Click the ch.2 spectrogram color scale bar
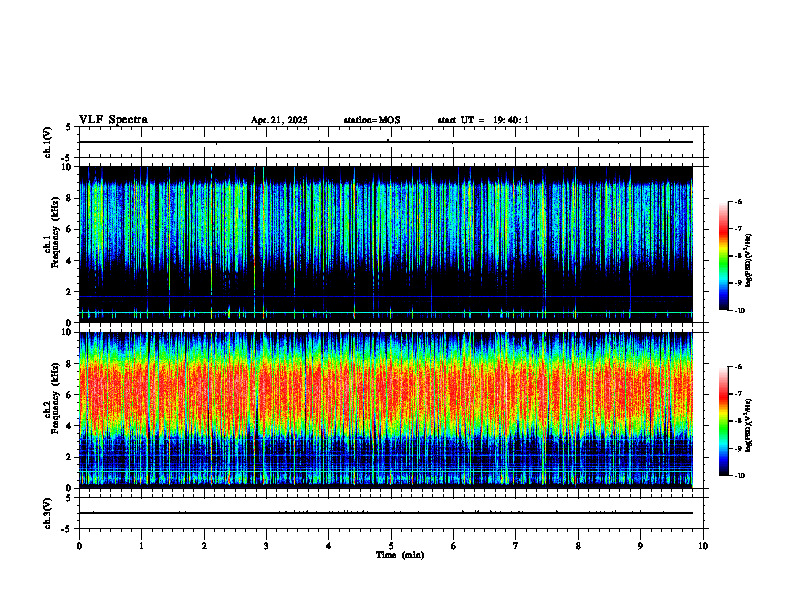The width and height of the screenshot is (792, 612). pyautogui.click(x=723, y=421)
